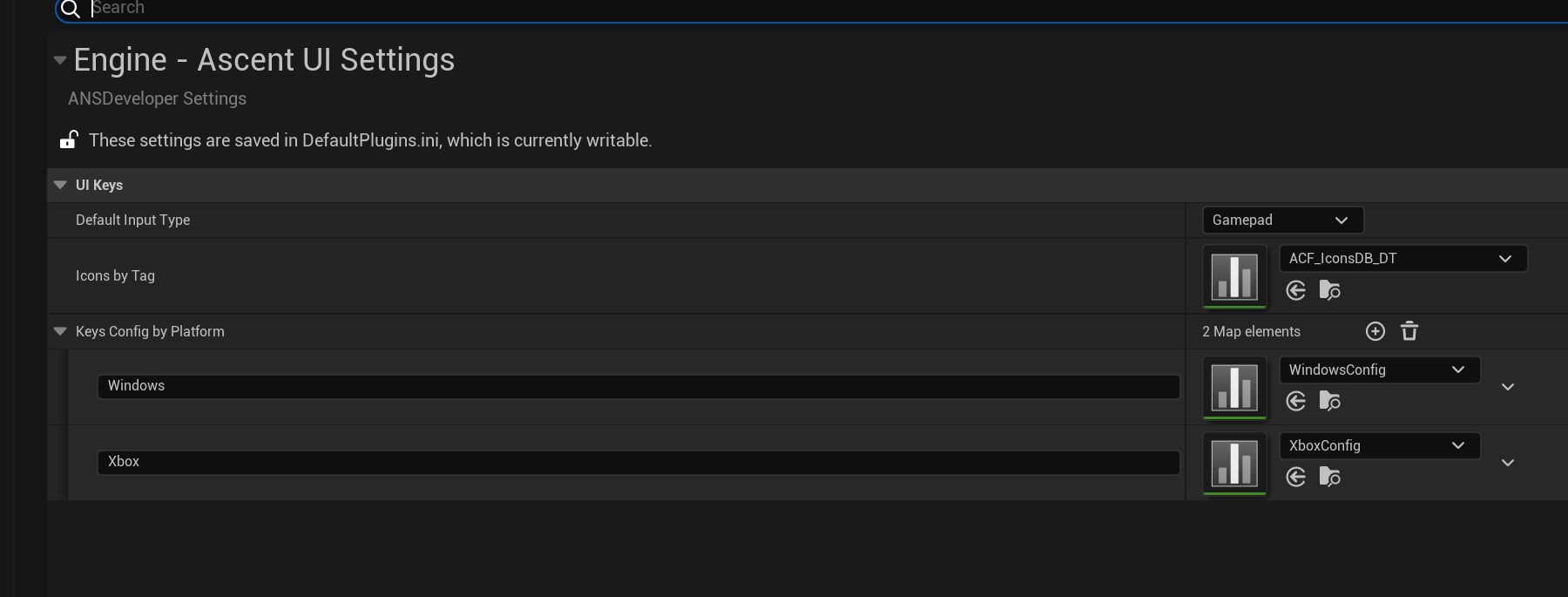The image size is (1568, 597).
Task: Click Browse icon for WindowsConfig asset
Action: pos(1329,401)
